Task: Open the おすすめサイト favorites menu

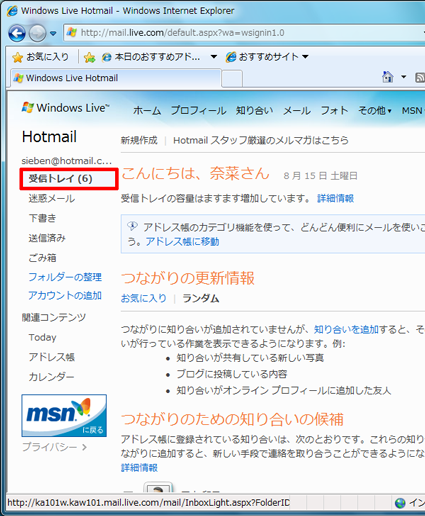Action: (267, 57)
